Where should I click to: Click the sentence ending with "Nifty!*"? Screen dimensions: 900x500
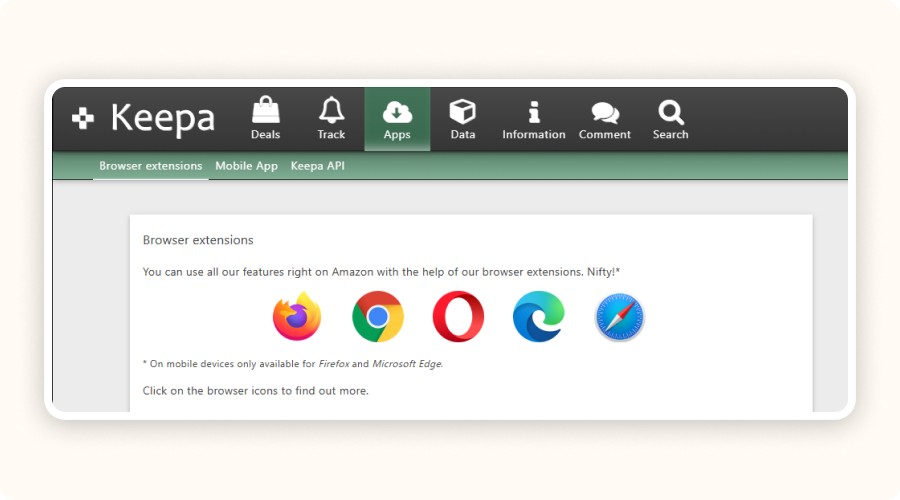point(381,272)
